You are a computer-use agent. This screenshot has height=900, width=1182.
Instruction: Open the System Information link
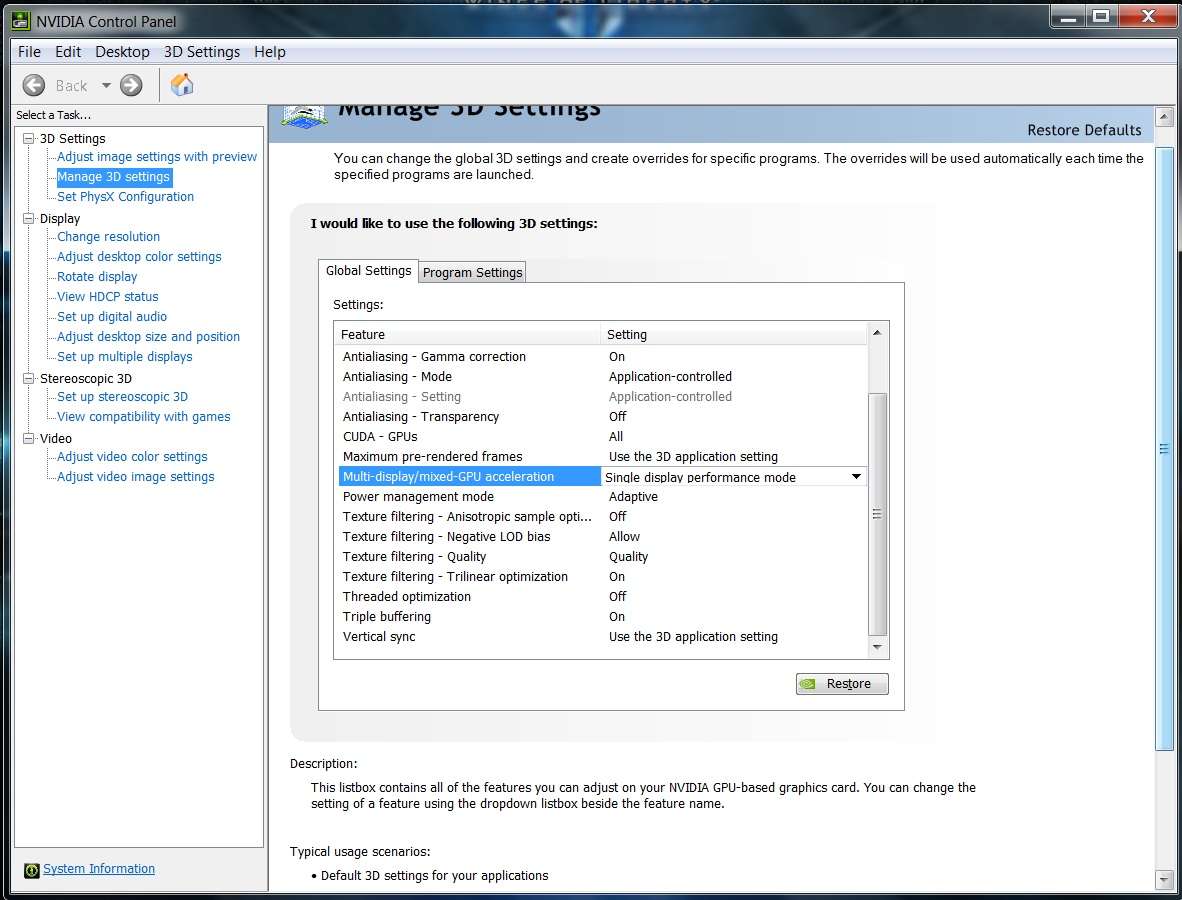(x=99, y=868)
